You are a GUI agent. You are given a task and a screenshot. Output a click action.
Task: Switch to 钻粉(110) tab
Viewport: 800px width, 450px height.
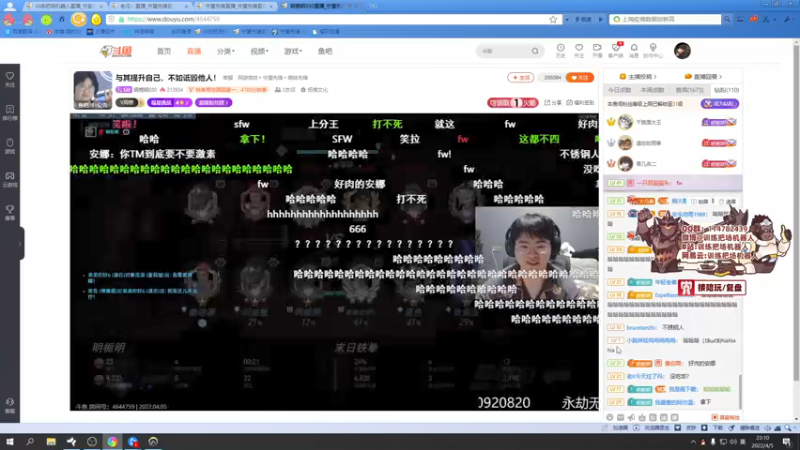point(726,90)
